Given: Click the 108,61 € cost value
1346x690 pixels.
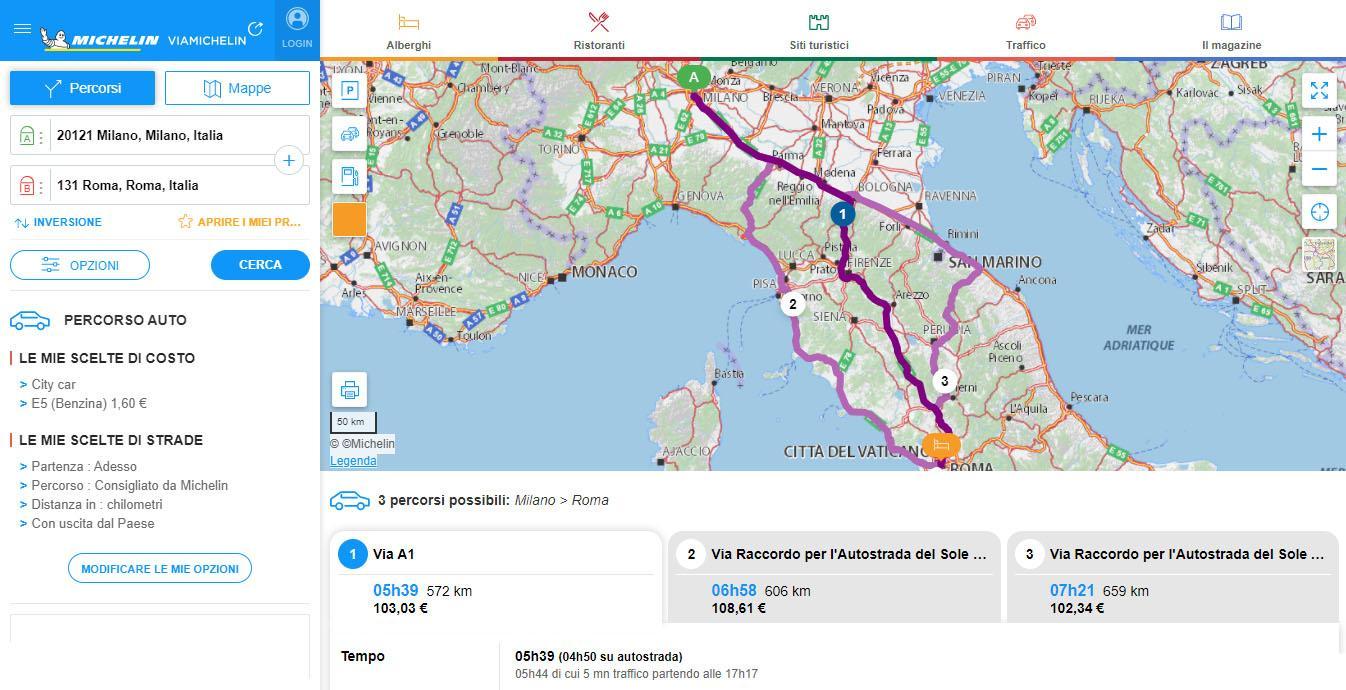Looking at the screenshot, I should point(739,608).
